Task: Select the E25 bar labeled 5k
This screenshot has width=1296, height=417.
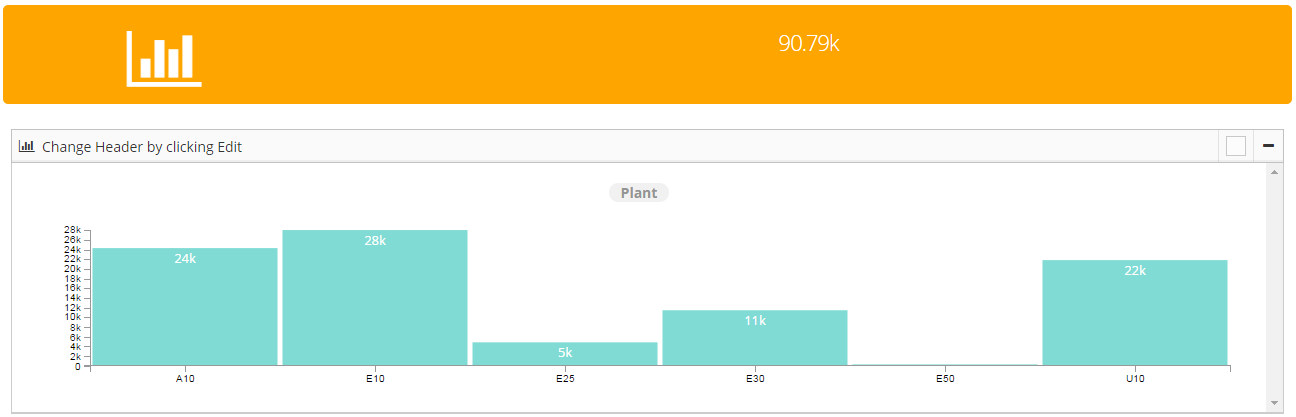Action: pyautogui.click(x=565, y=354)
